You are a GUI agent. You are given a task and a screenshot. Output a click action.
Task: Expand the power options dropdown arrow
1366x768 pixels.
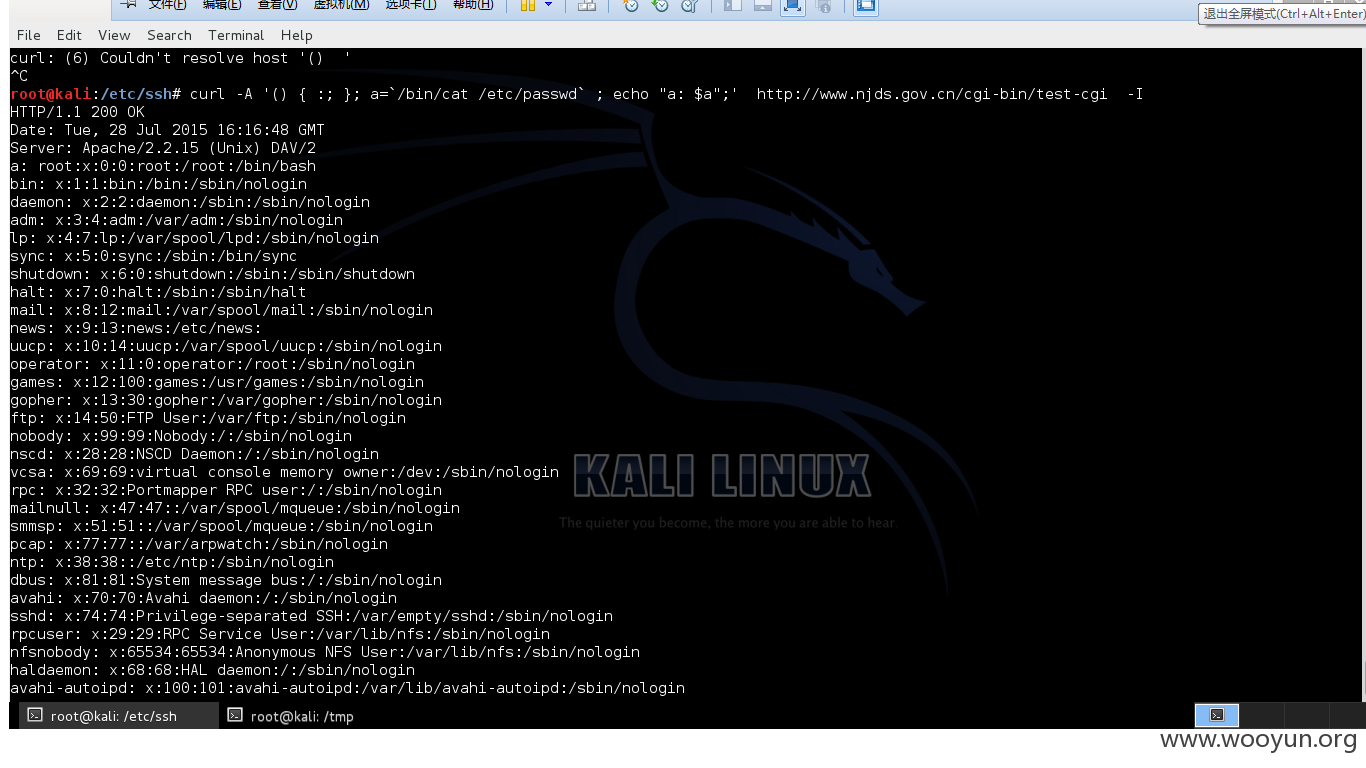click(x=548, y=5)
